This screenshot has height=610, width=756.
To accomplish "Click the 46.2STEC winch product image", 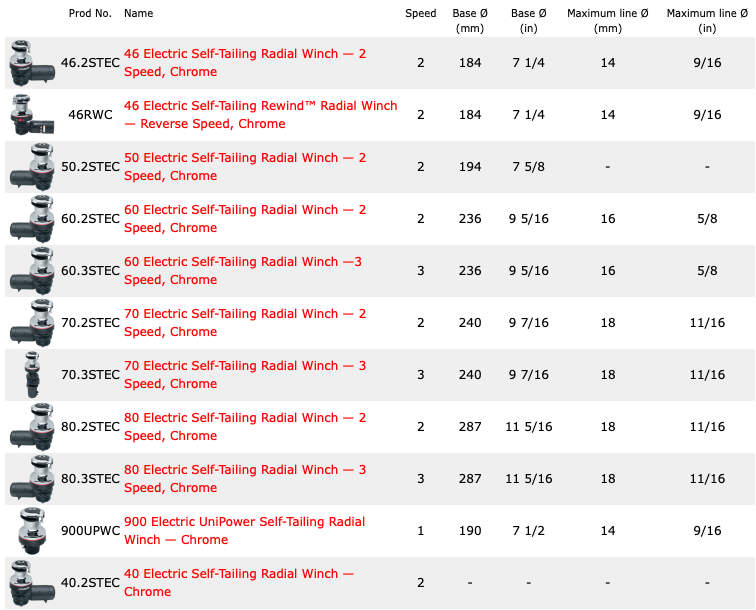I will [x=30, y=62].
